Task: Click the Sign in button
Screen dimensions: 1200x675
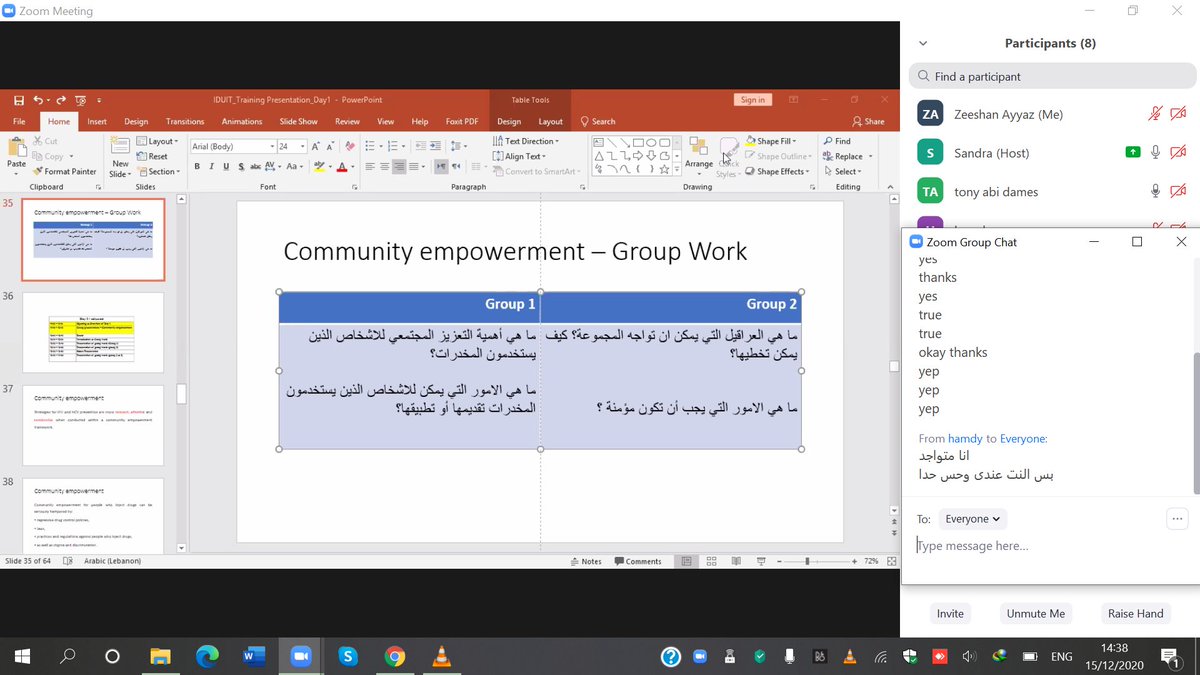Action: click(x=753, y=100)
